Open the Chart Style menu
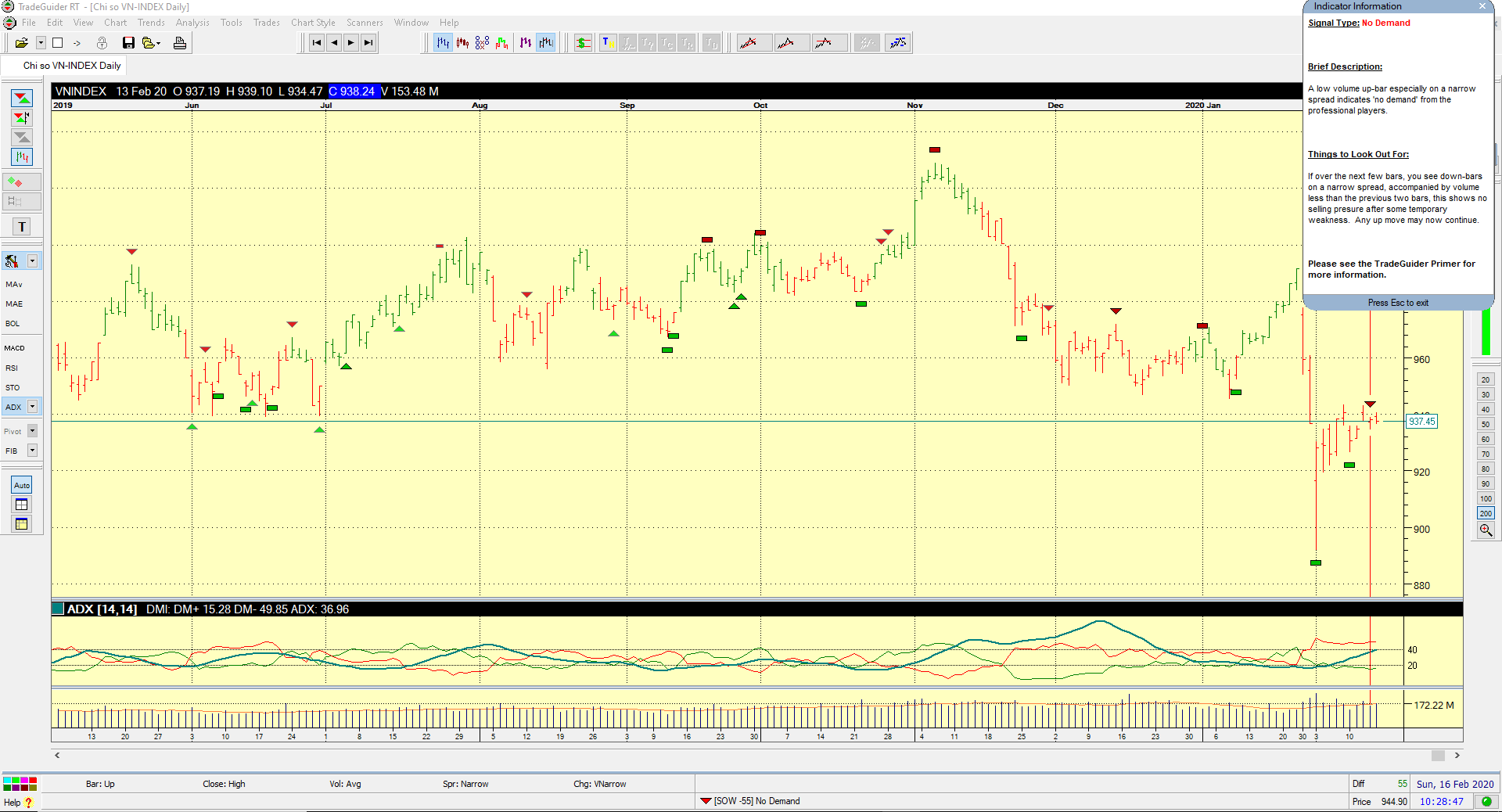Viewport: 1502px width, 812px height. [313, 23]
